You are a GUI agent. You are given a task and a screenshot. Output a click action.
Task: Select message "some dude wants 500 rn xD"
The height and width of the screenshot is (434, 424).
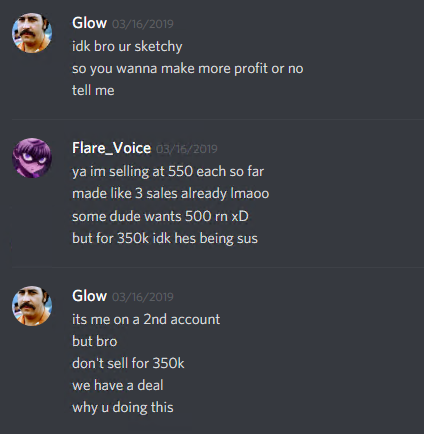coord(160,216)
